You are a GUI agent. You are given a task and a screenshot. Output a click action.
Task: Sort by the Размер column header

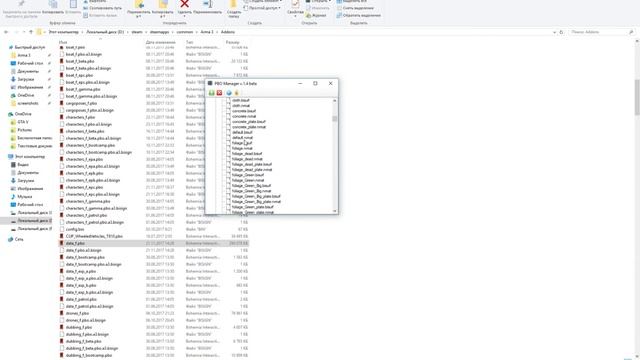tap(232, 42)
